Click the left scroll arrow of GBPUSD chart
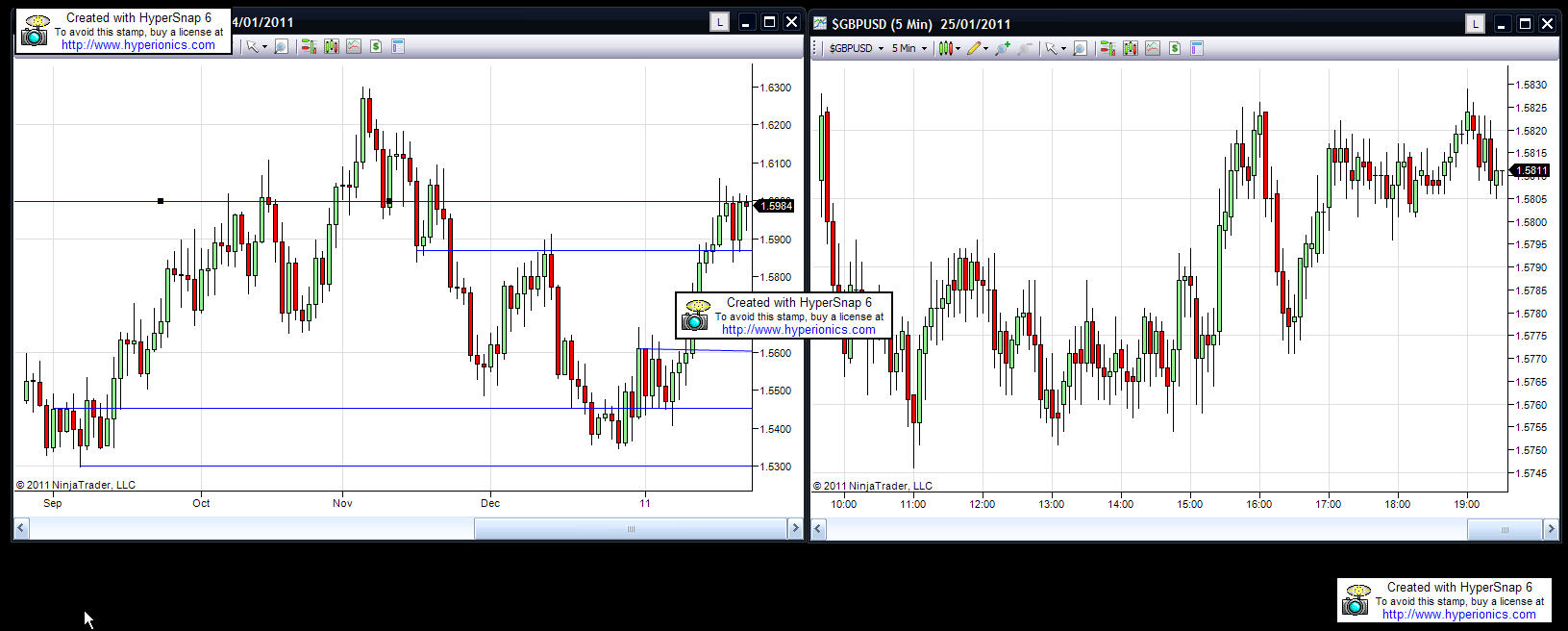The image size is (1568, 631). click(x=819, y=529)
